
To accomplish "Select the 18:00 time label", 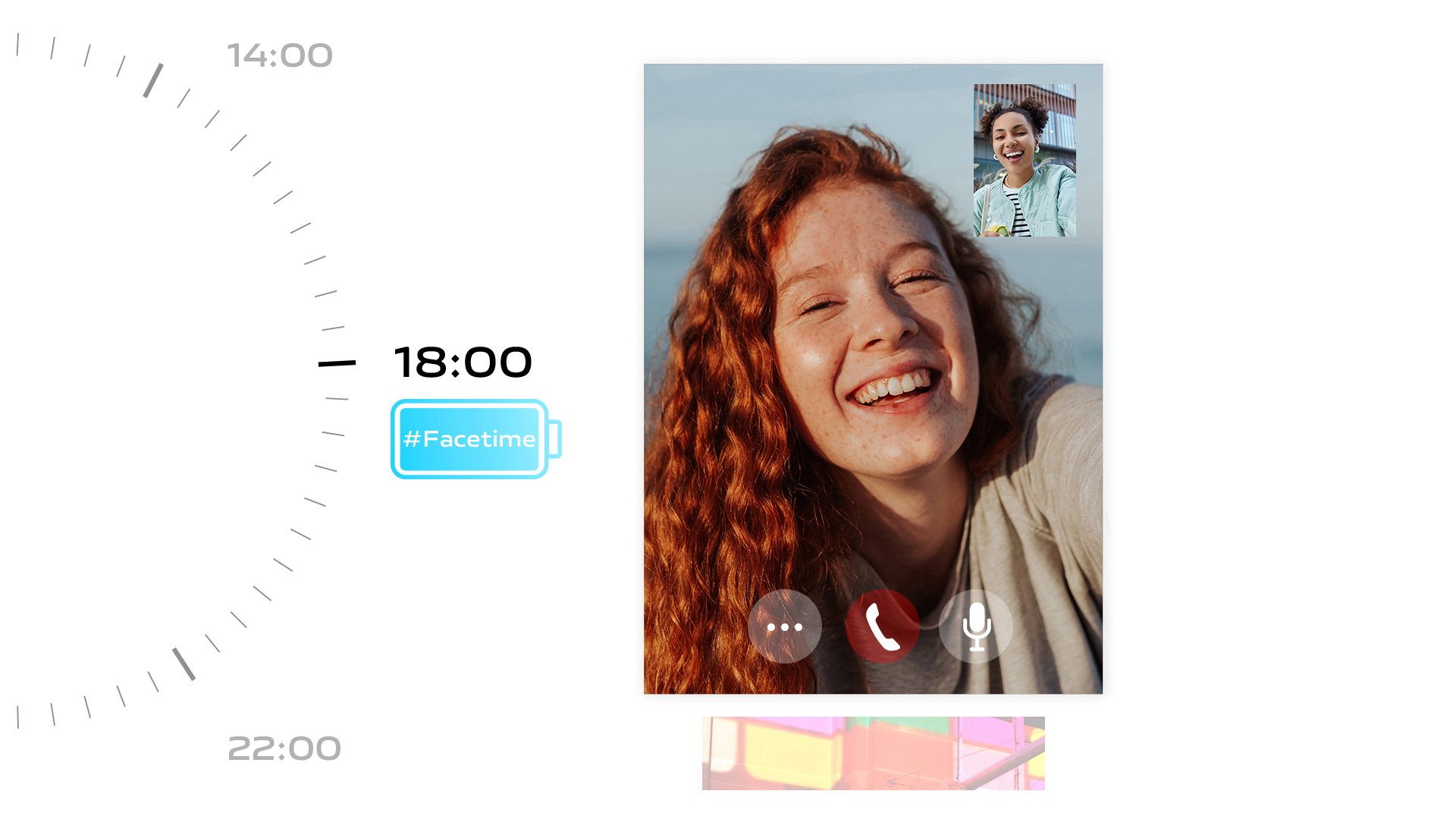I will click(x=463, y=362).
